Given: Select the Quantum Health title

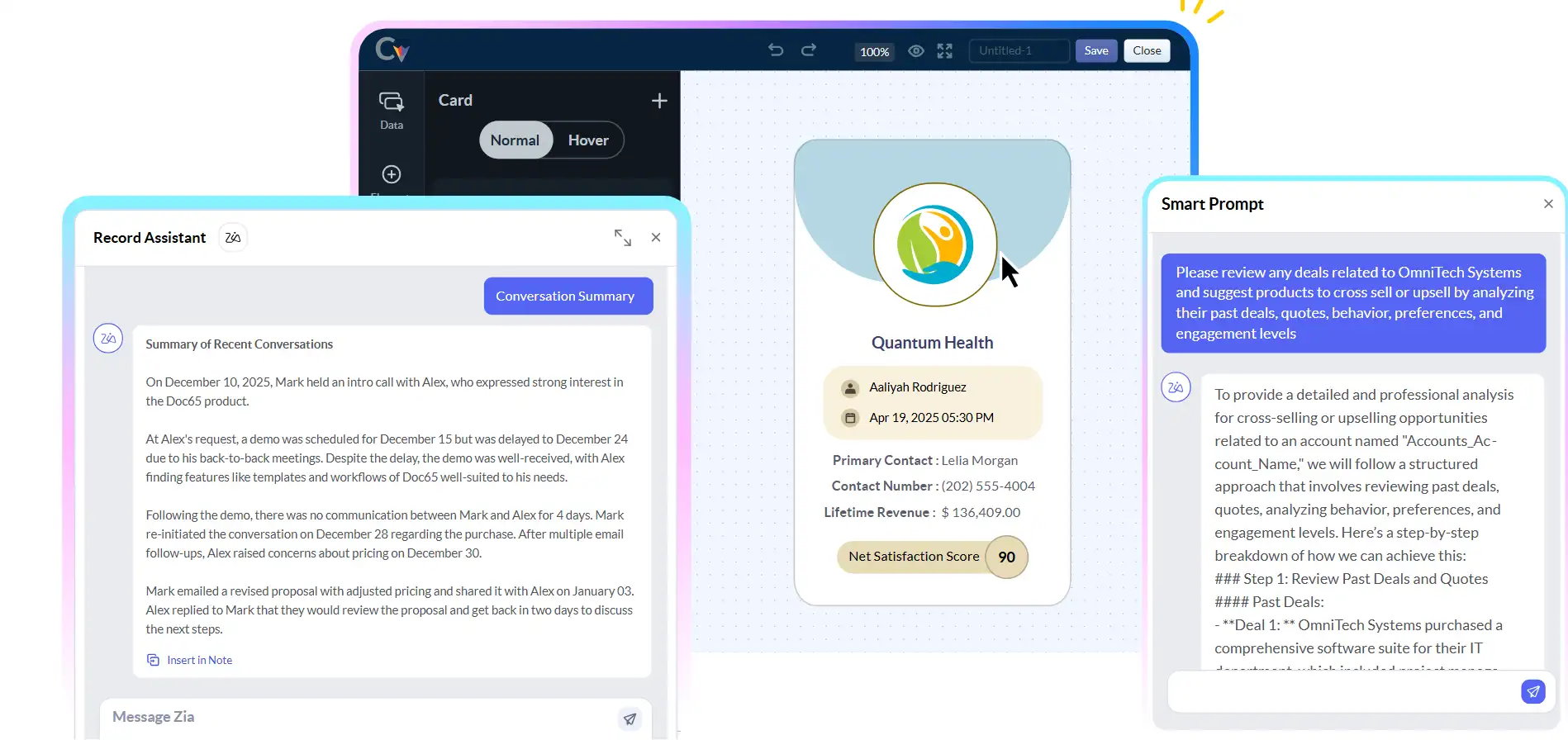Looking at the screenshot, I should click(932, 343).
